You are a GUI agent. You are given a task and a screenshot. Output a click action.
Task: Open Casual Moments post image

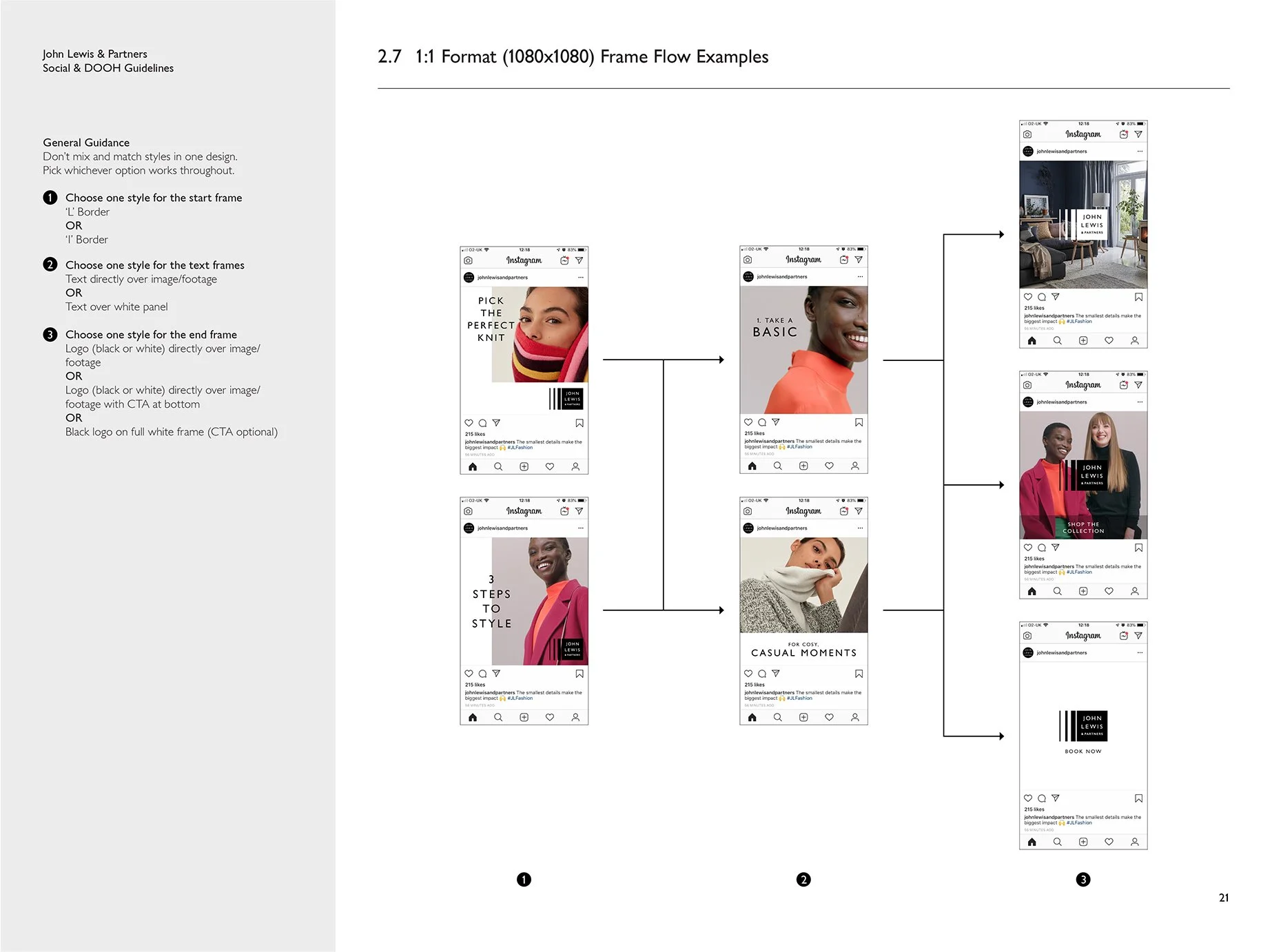click(804, 601)
